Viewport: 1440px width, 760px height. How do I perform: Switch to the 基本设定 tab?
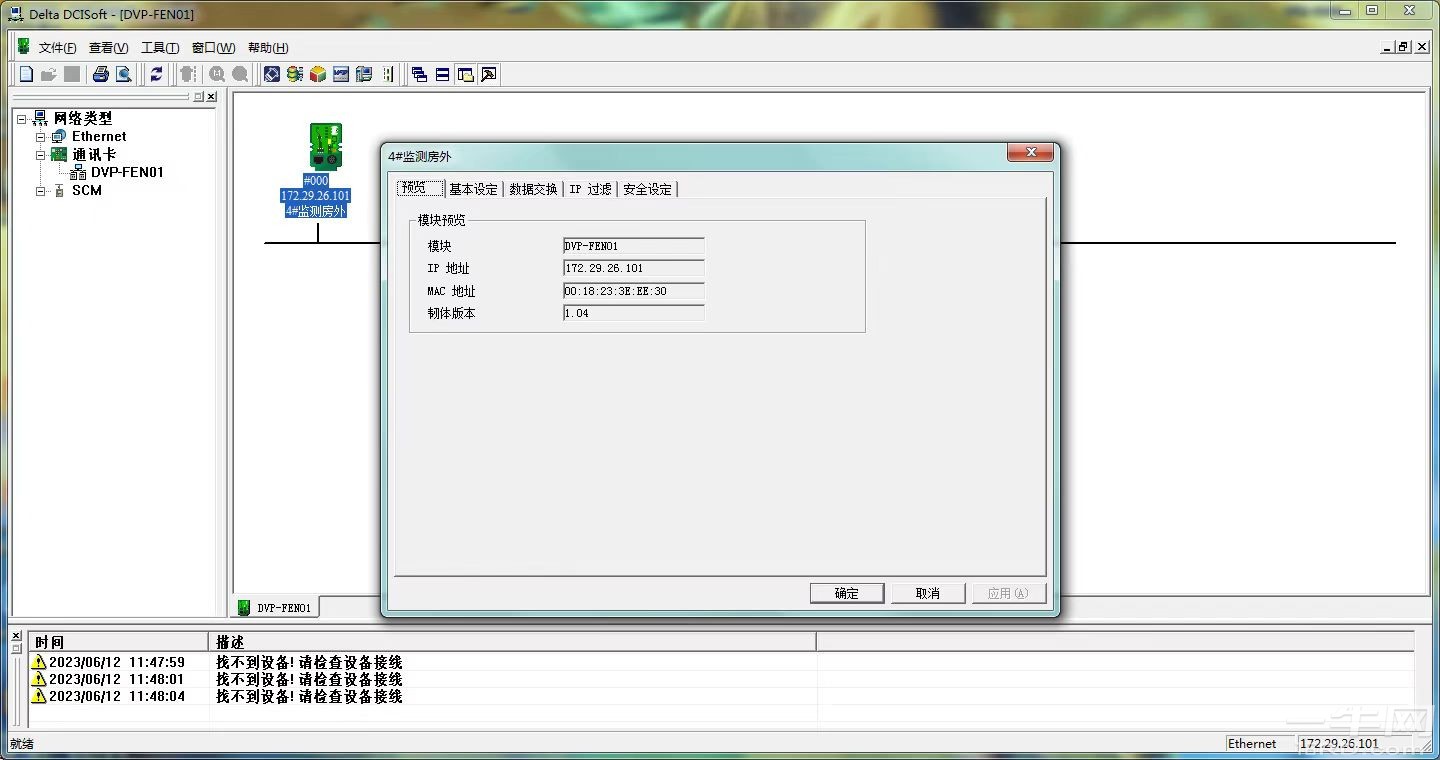[473, 189]
